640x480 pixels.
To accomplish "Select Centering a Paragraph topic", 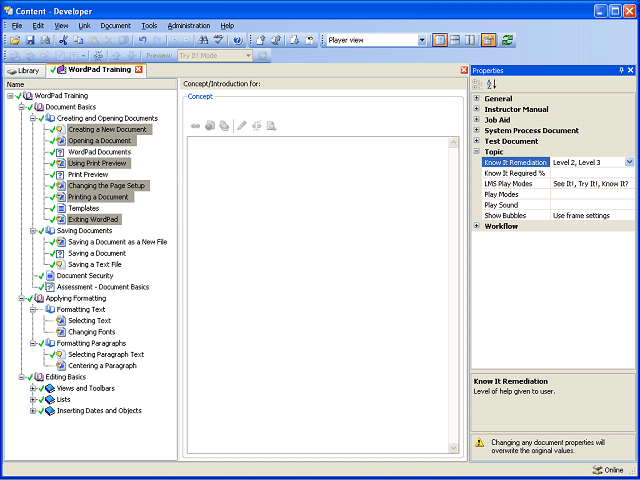I will (x=102, y=366).
